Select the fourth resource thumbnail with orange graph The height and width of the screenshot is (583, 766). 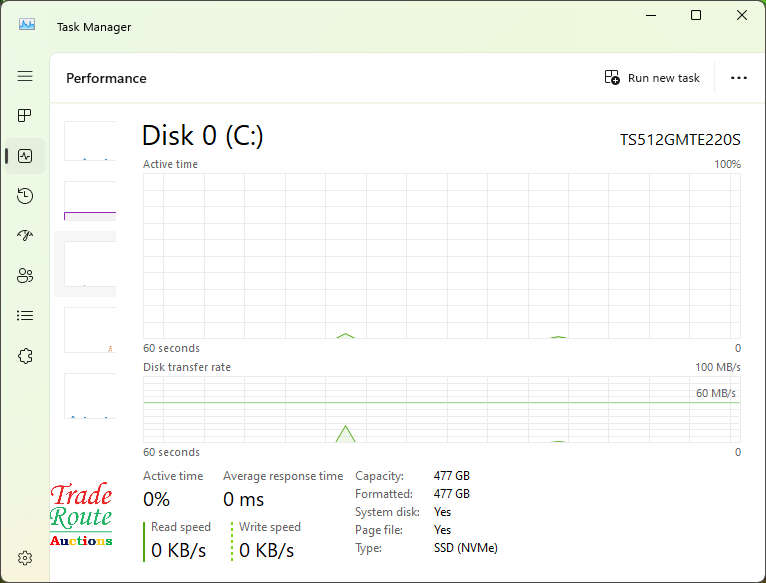pyautogui.click(x=90, y=330)
